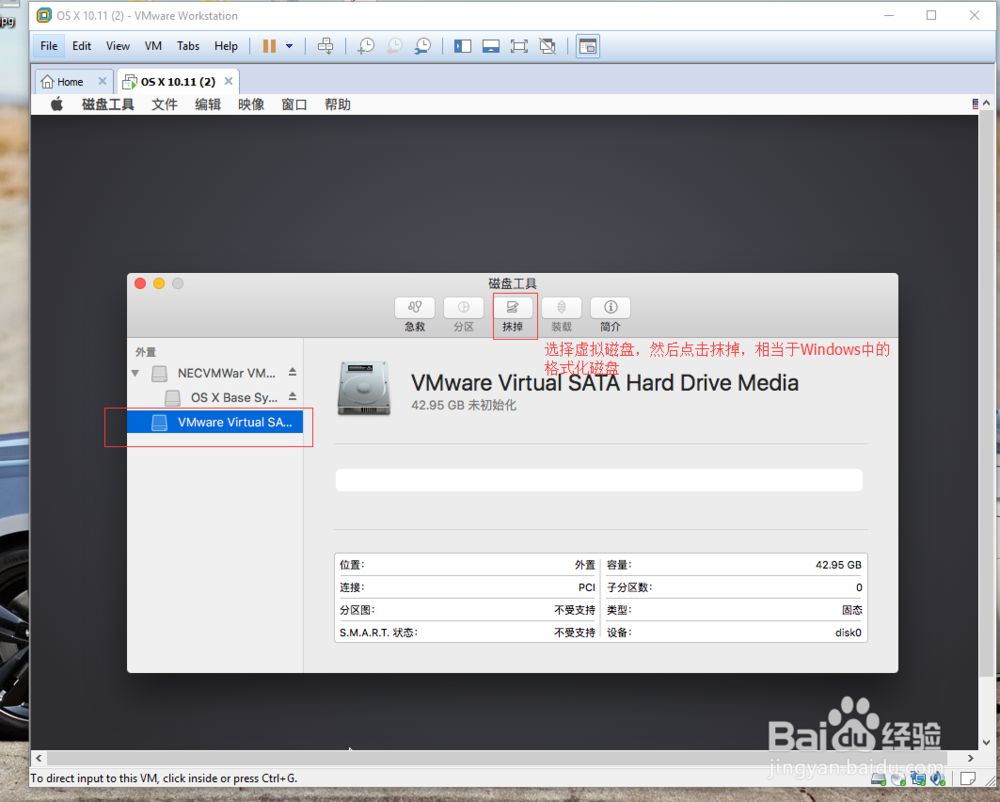Click the 固态 type value
The image size is (1000, 802).
point(852,610)
